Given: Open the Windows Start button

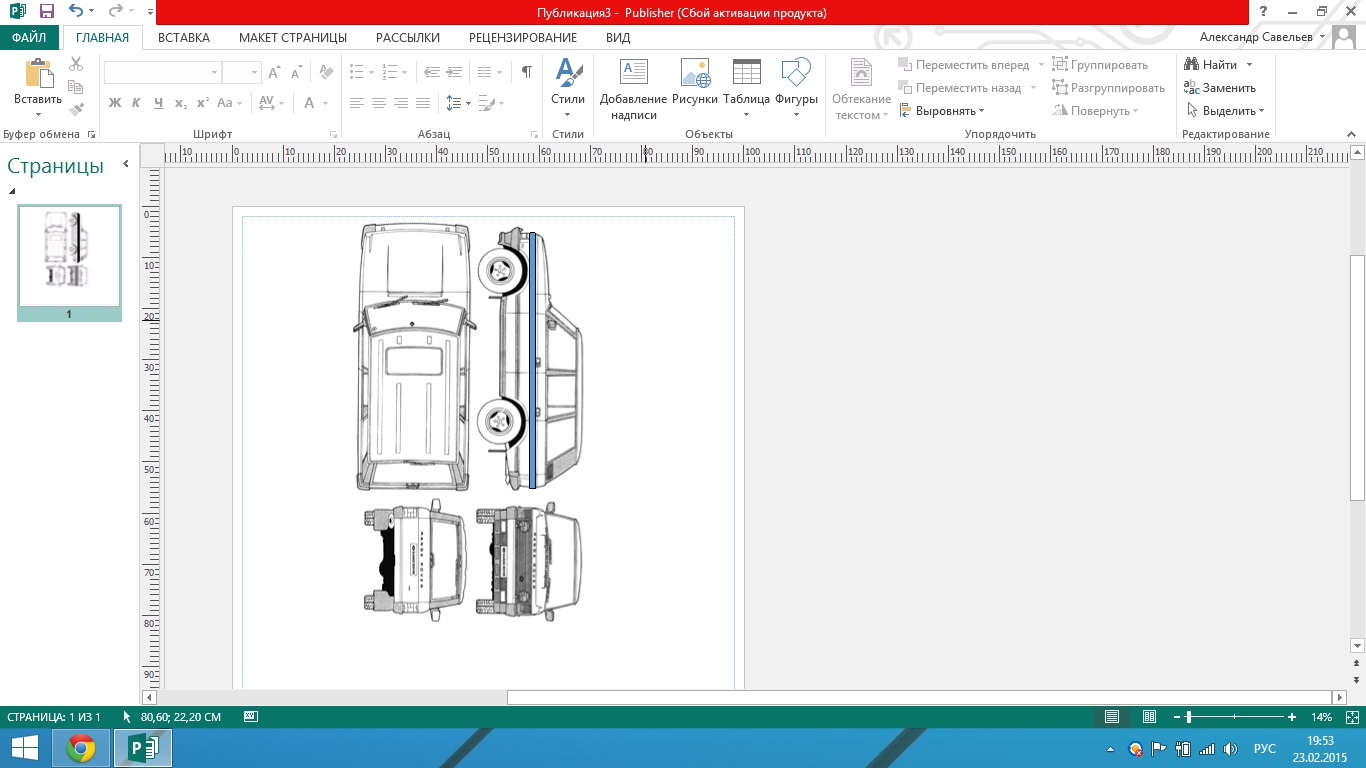Looking at the screenshot, I should pos(24,748).
